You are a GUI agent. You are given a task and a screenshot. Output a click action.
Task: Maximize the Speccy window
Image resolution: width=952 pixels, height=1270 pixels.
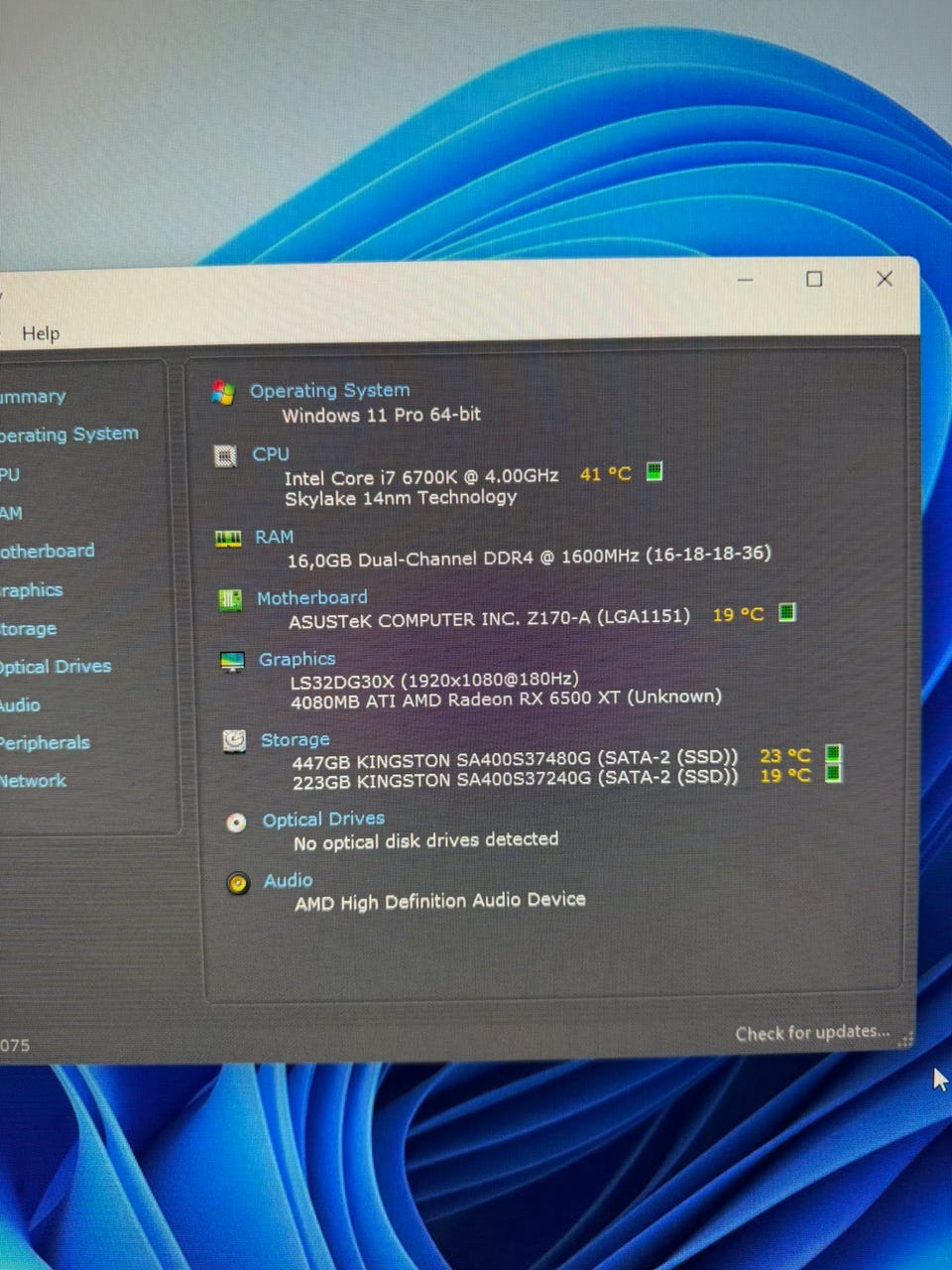(x=814, y=280)
